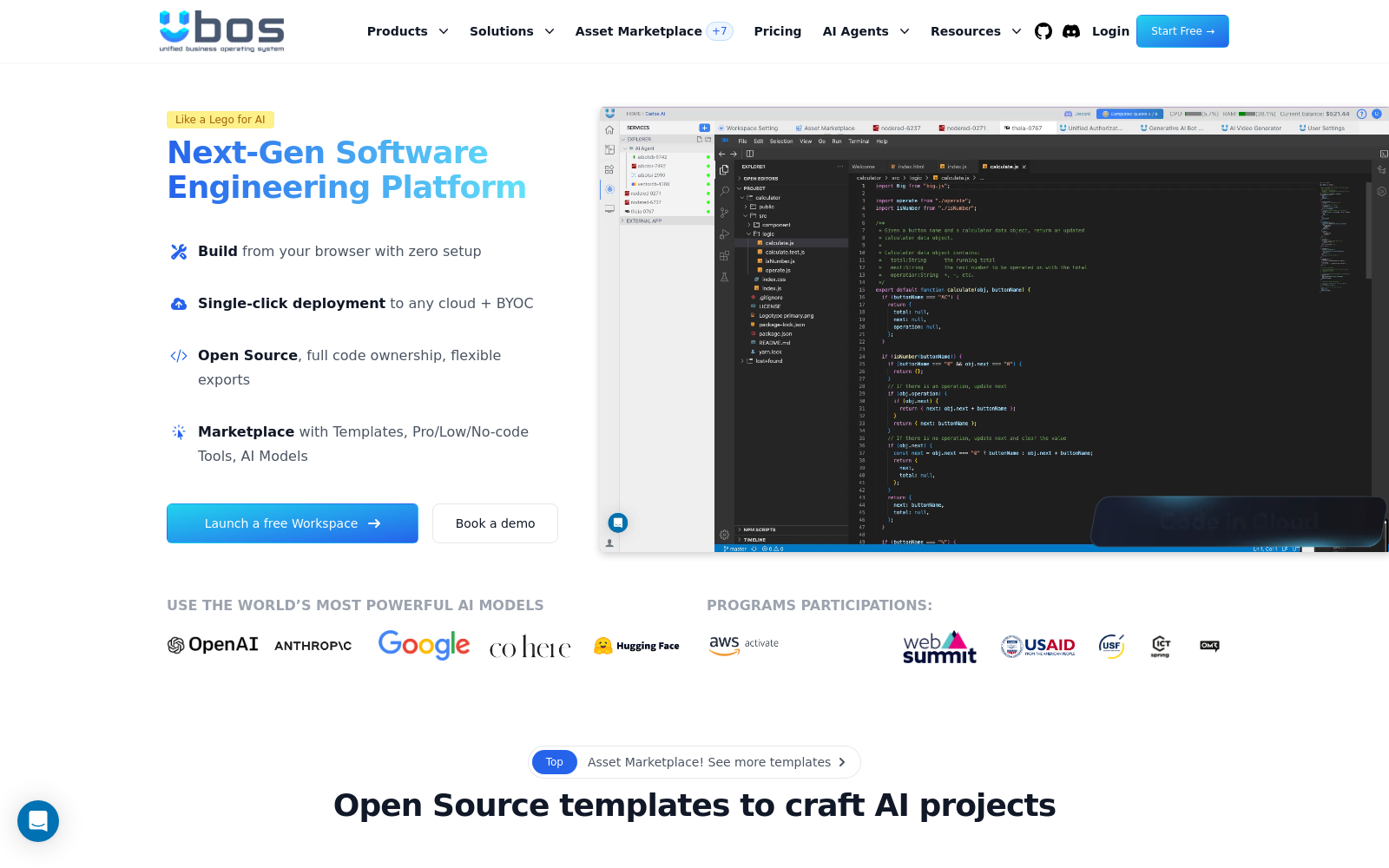Click the Start Free button
1389x868 pixels.
tap(1182, 31)
